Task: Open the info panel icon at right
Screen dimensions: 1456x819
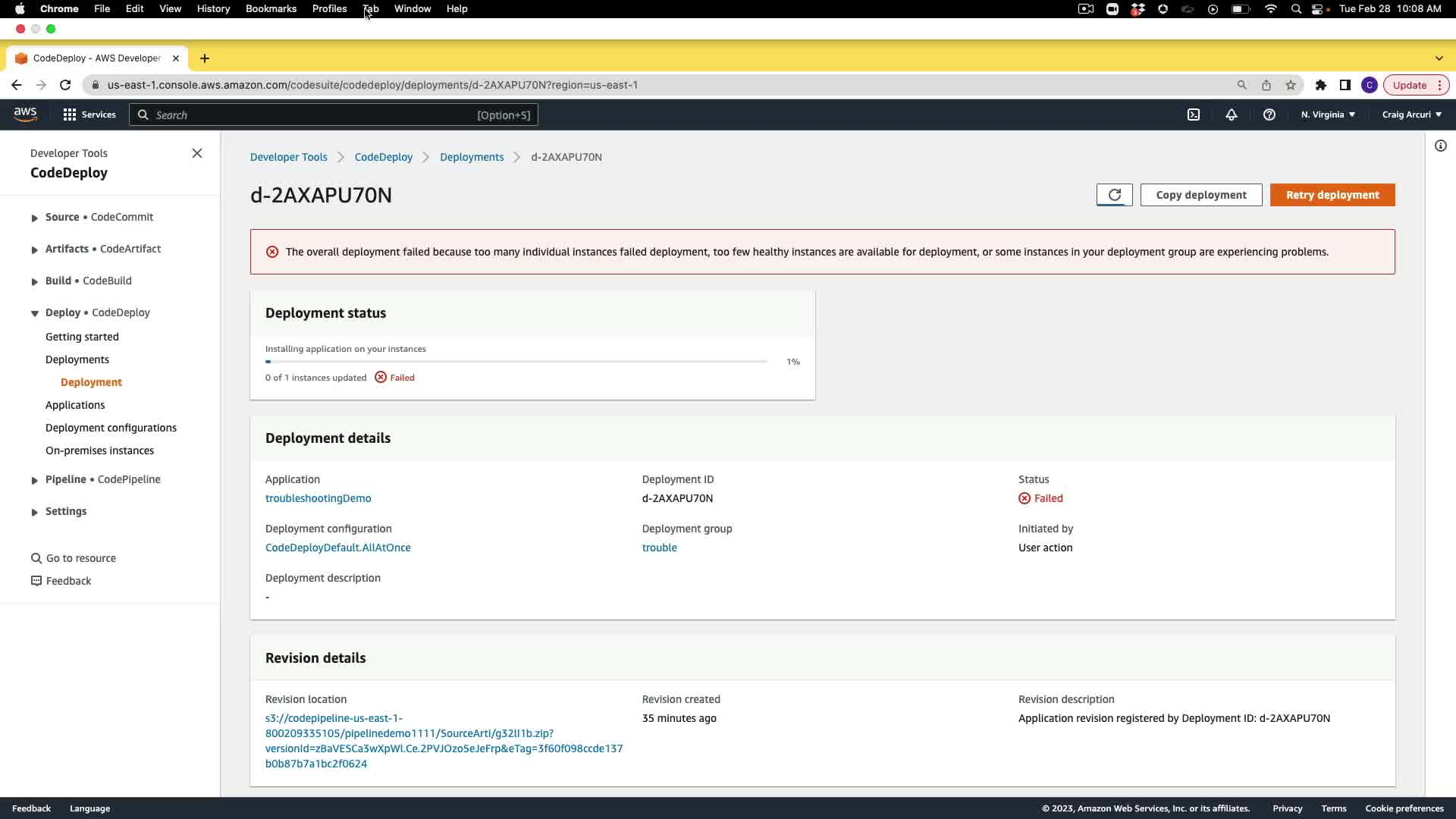Action: [1440, 146]
